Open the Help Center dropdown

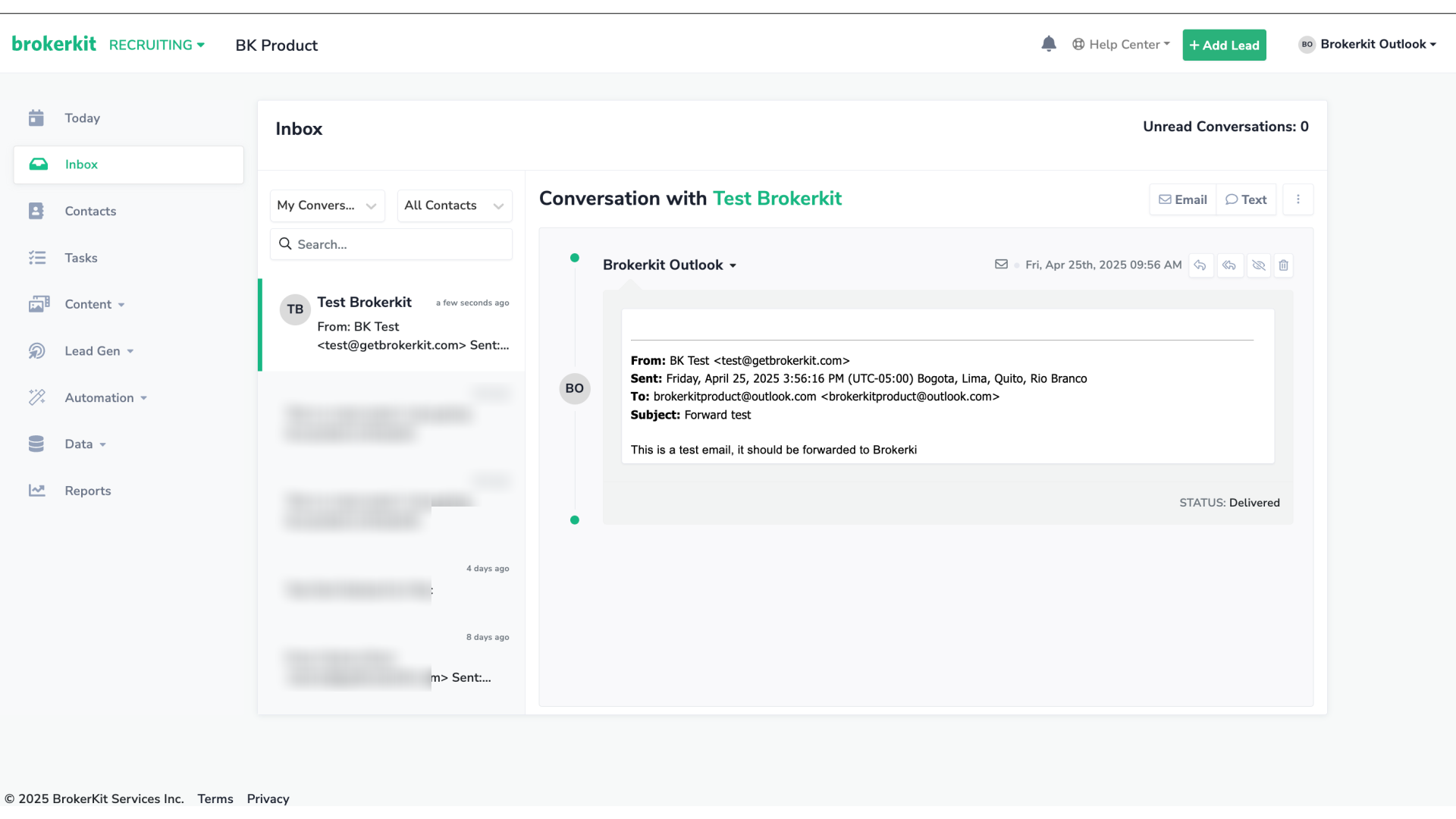coord(1121,44)
